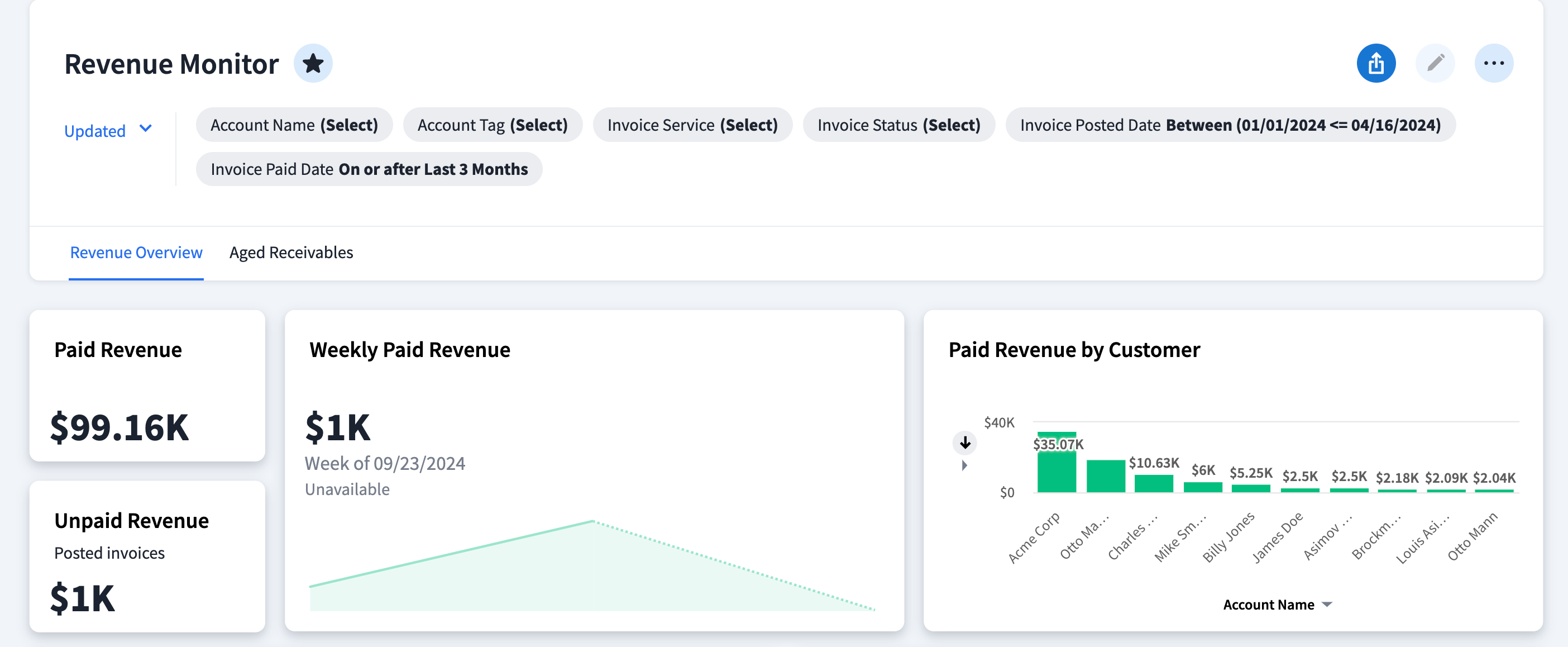This screenshot has width=1568, height=647.
Task: Open the Account Name filter
Action: [294, 125]
